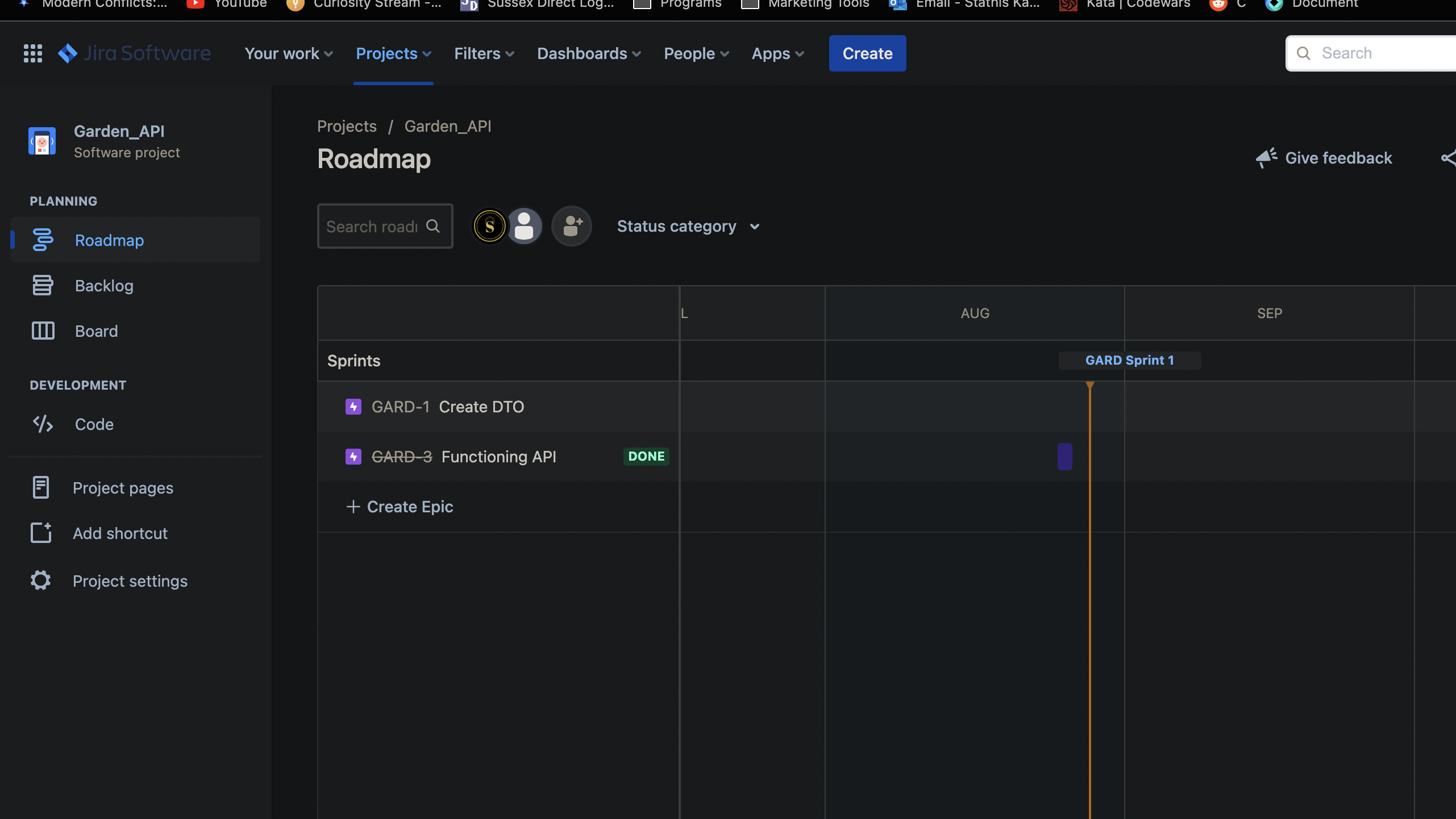
Task: Open the Filters menu
Action: (484, 53)
